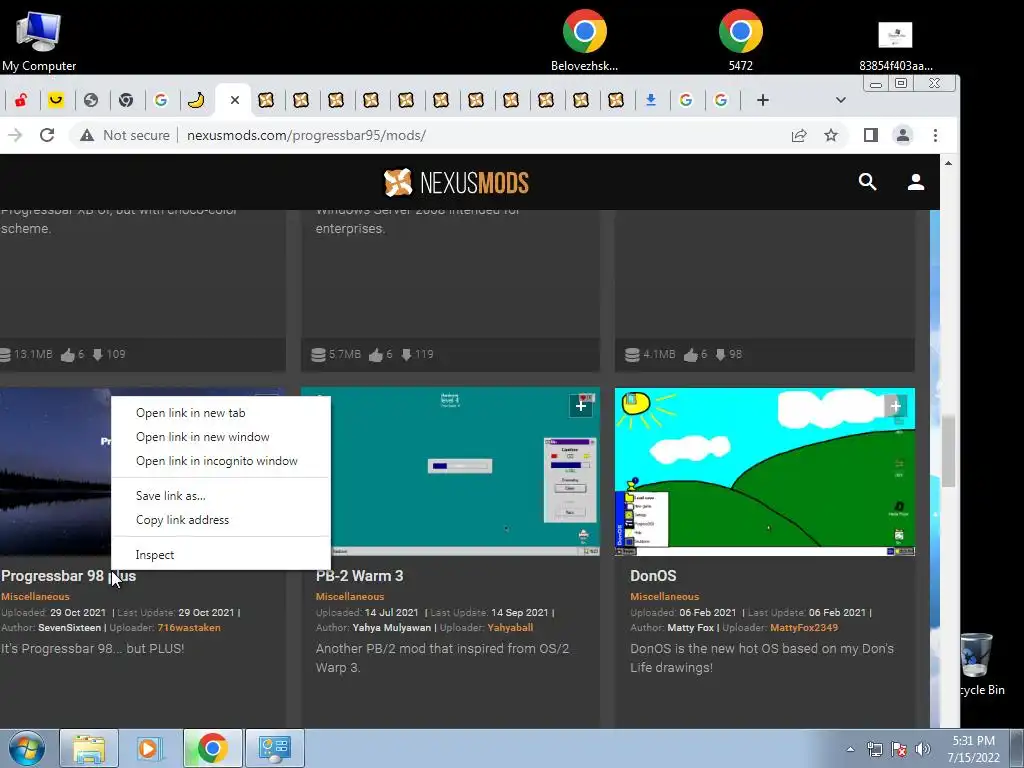This screenshot has height=768, width=1024.
Task: Open the Chrome profile avatar
Action: [903, 135]
